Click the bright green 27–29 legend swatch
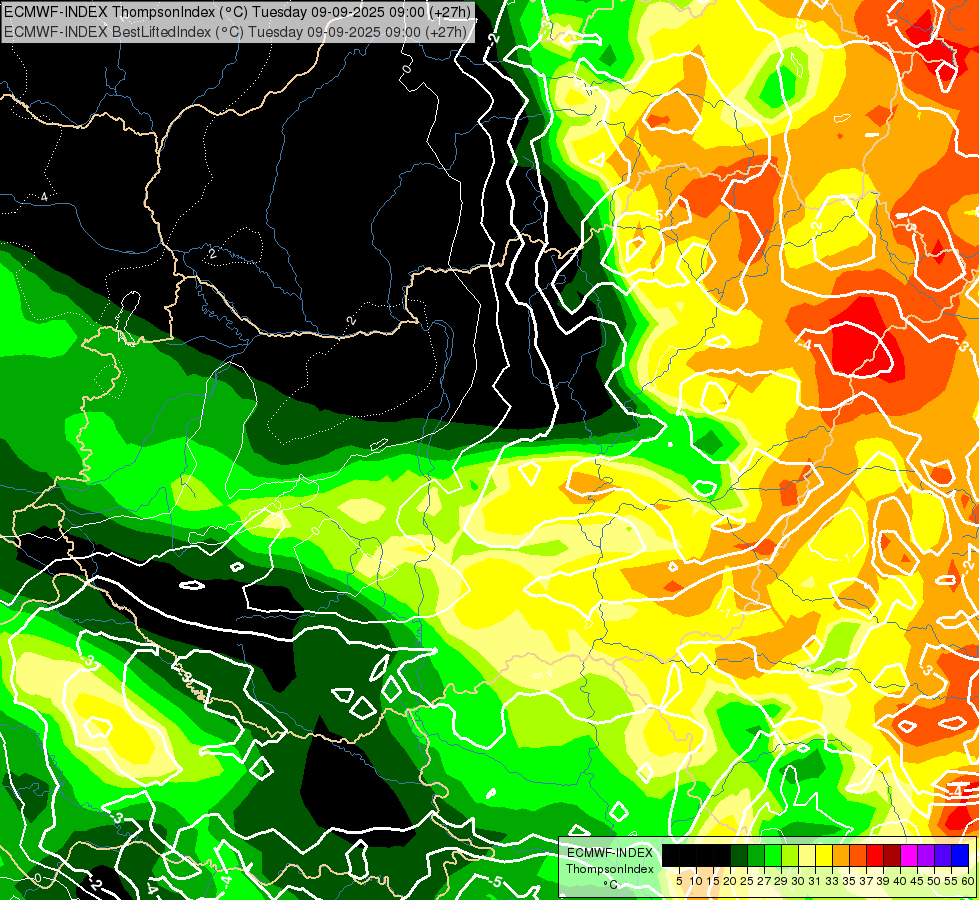Screen dimensions: 979x900 tap(773, 855)
